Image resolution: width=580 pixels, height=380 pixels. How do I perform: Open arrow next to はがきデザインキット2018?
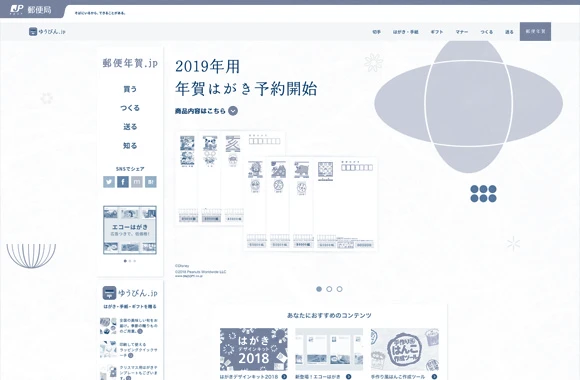[x=284, y=377]
